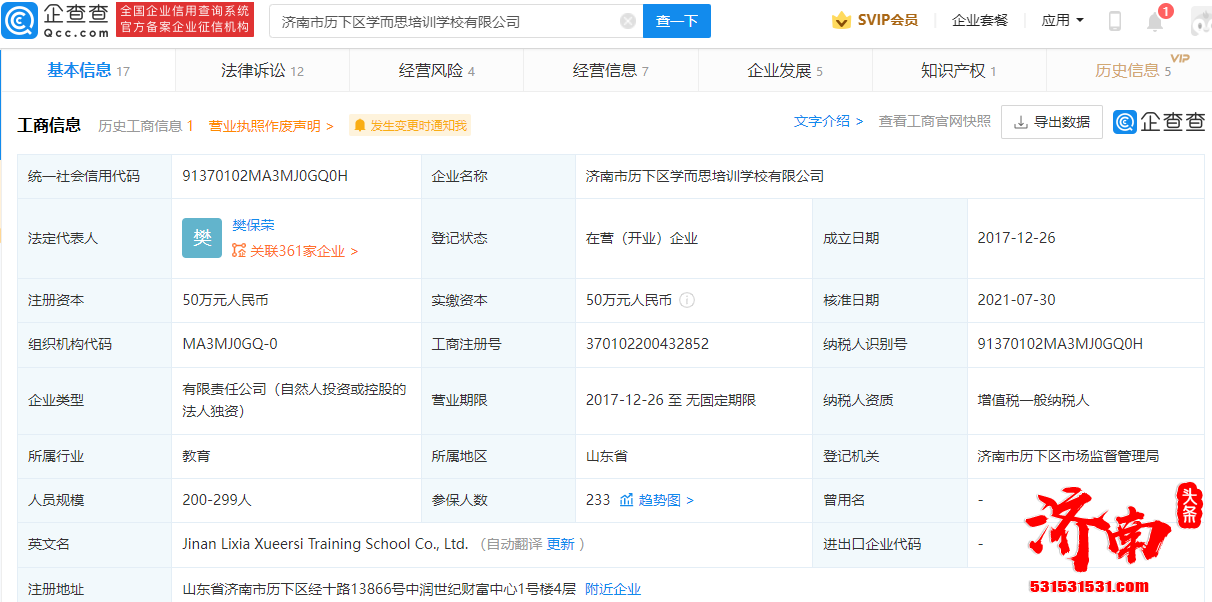This screenshot has height=602, width=1212.
Task: Expand 关联361家企业 related companies
Action: point(295,252)
